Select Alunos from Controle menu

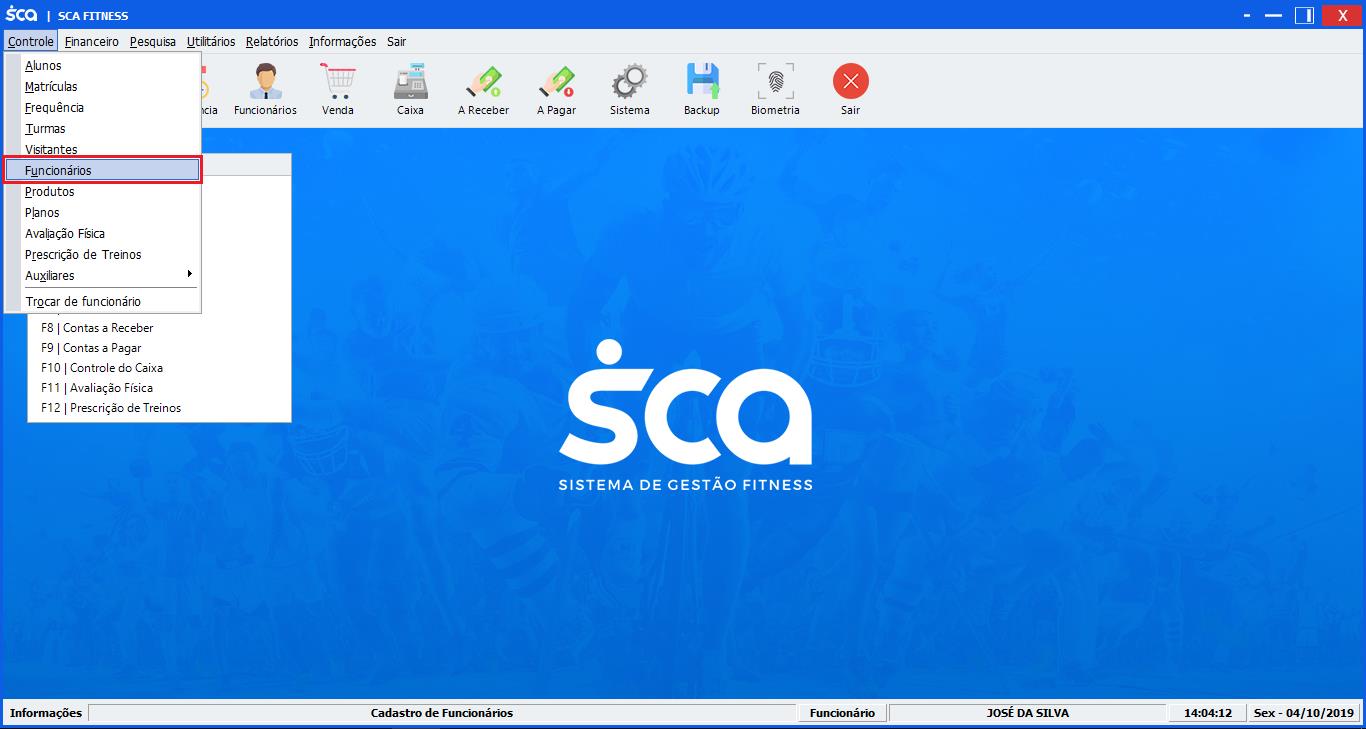pyautogui.click(x=103, y=65)
